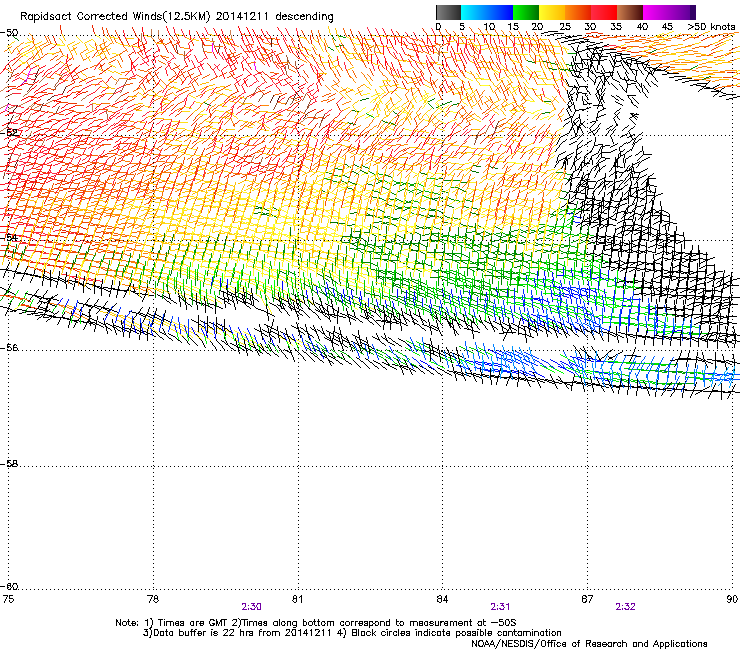The image size is (740, 650).
Task: Click the orange 25-30 knots legend swatch
Action: [578, 12]
